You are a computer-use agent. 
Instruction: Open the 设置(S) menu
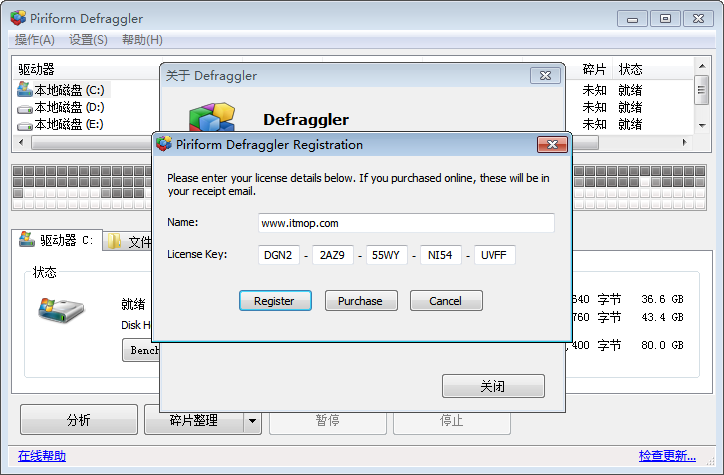tap(88, 40)
